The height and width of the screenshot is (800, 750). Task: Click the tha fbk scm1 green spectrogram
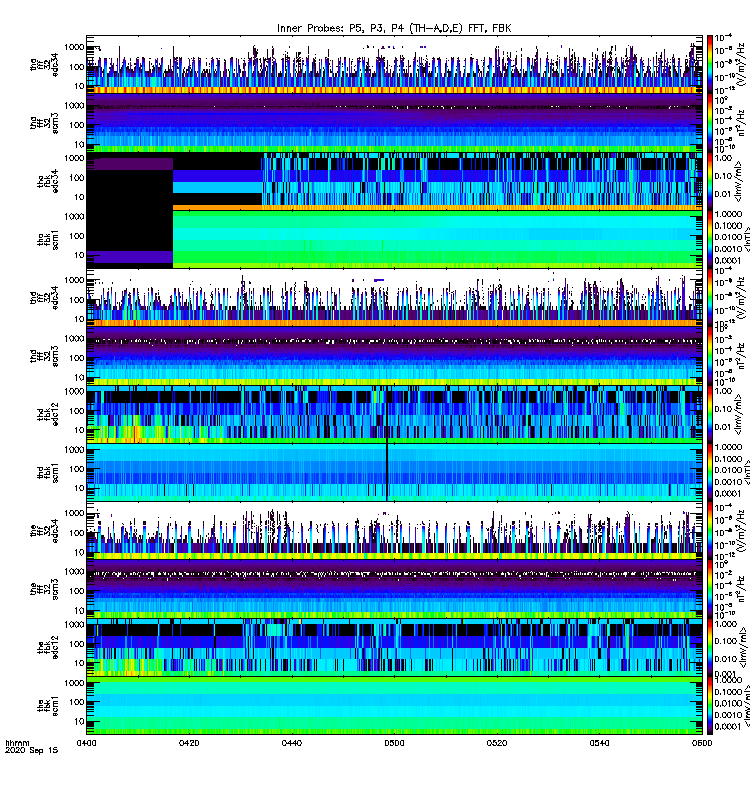(437, 240)
